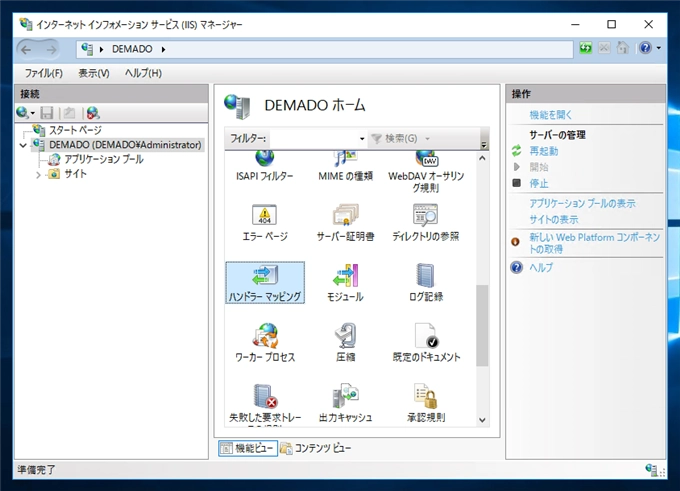Open the 出力キャッシュ feature
Screen dimensions: 680x491
[x=345, y=403]
